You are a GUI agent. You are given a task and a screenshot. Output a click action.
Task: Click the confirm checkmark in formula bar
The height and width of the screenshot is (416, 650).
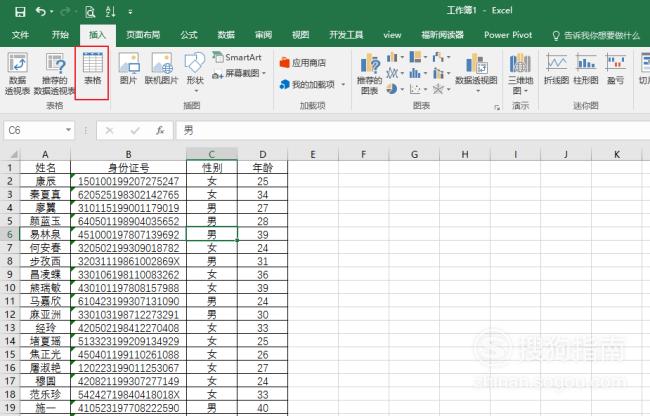135,131
